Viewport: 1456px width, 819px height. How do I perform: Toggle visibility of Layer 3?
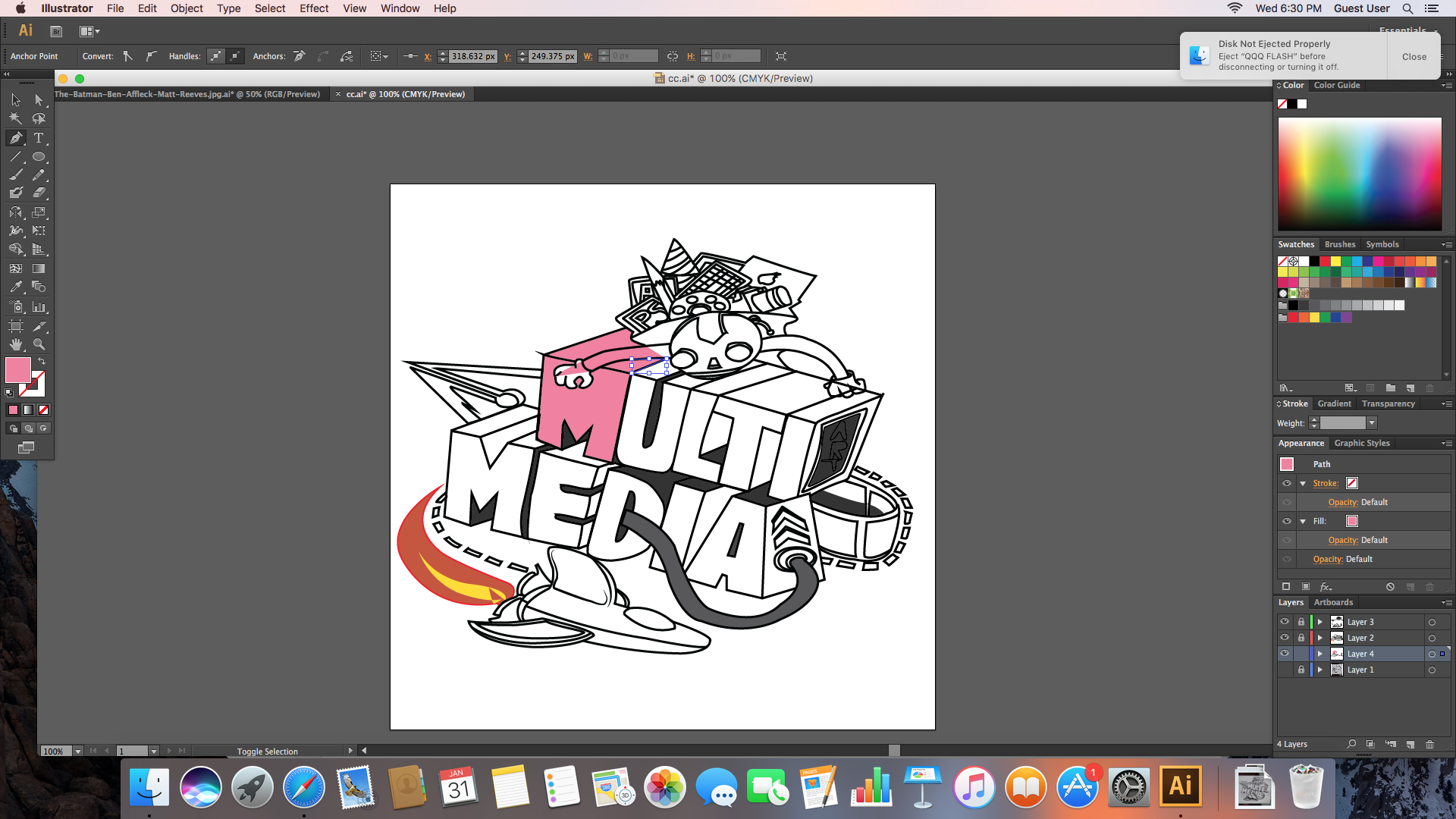click(1285, 622)
